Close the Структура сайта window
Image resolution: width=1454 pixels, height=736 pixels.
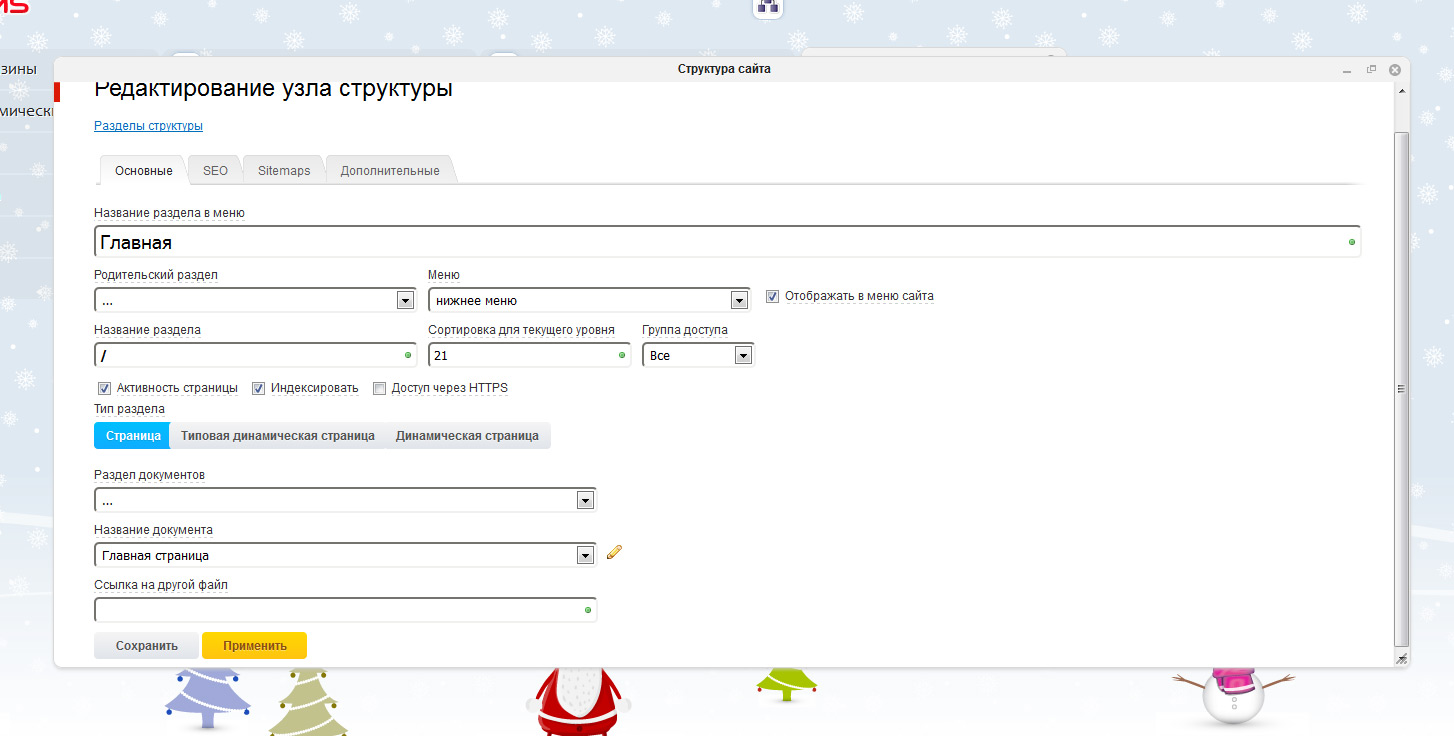tap(1395, 69)
